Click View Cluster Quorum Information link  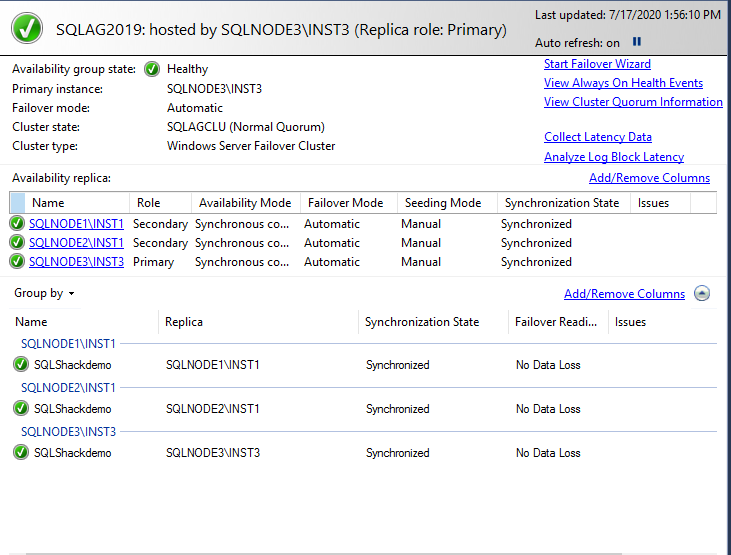tap(633, 102)
